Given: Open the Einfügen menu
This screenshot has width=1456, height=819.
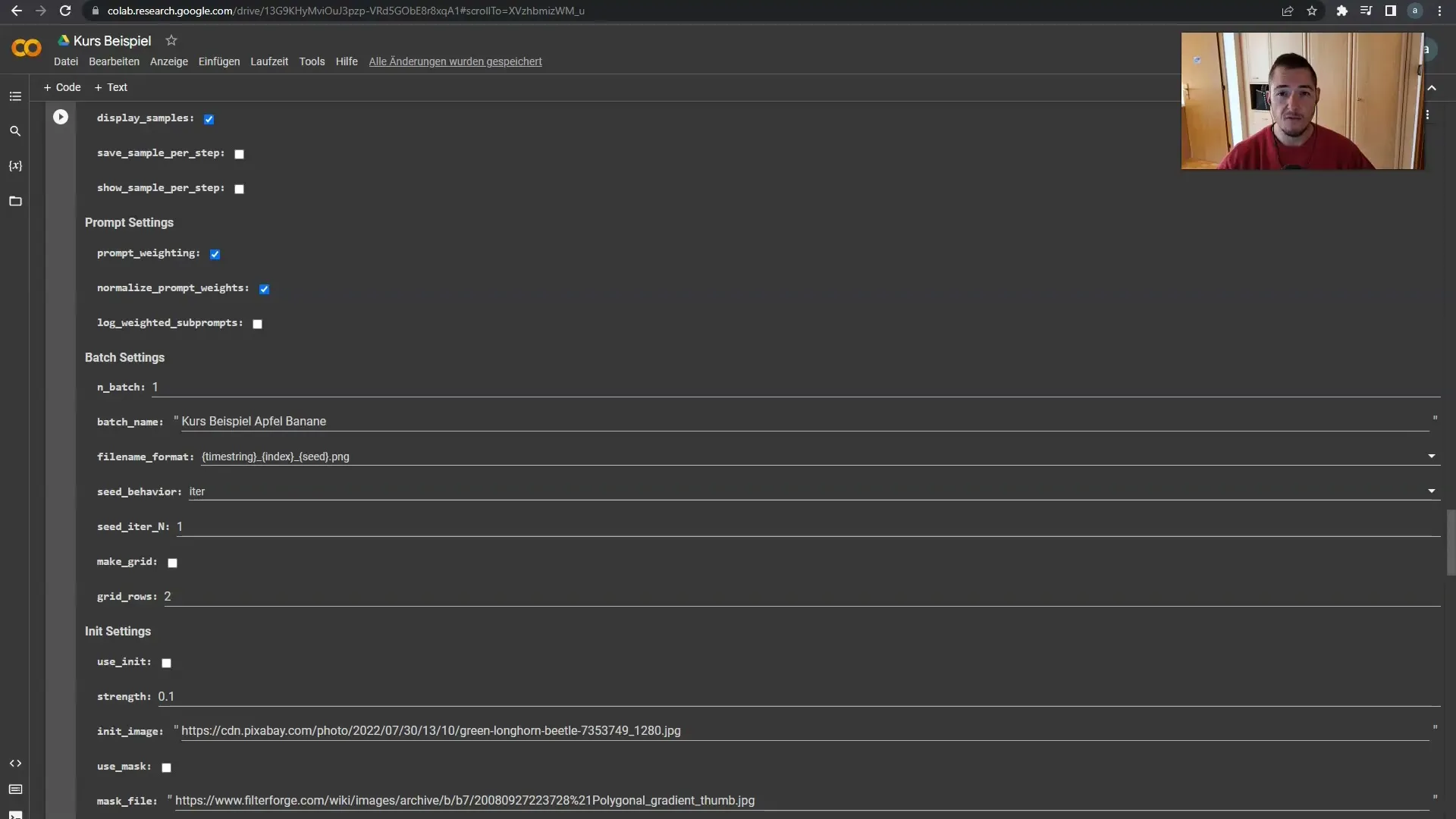Looking at the screenshot, I should pos(219,61).
